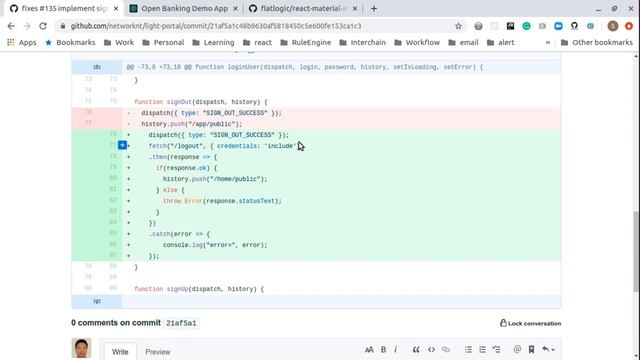Image resolution: width=640 pixels, height=360 pixels.
Task: Switch to flatlogic/react-material tab
Action: tap(303, 8)
